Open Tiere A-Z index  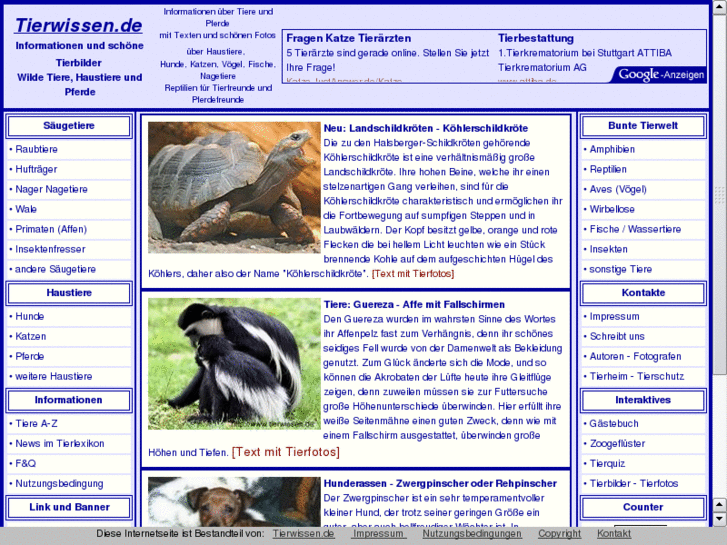pos(37,423)
